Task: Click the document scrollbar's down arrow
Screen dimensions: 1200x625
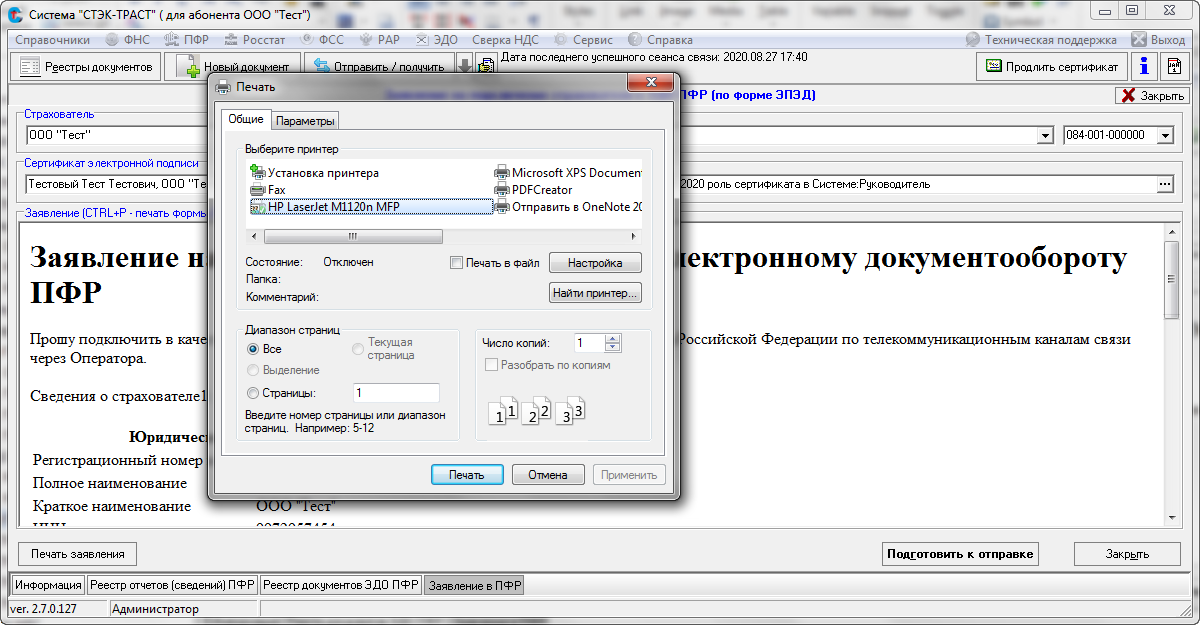Action: 1174,518
